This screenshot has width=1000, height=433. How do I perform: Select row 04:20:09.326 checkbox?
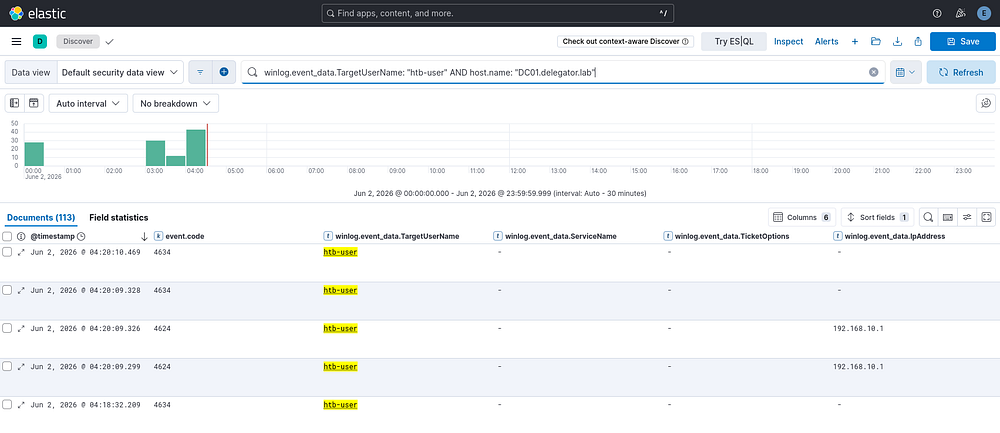(7, 328)
